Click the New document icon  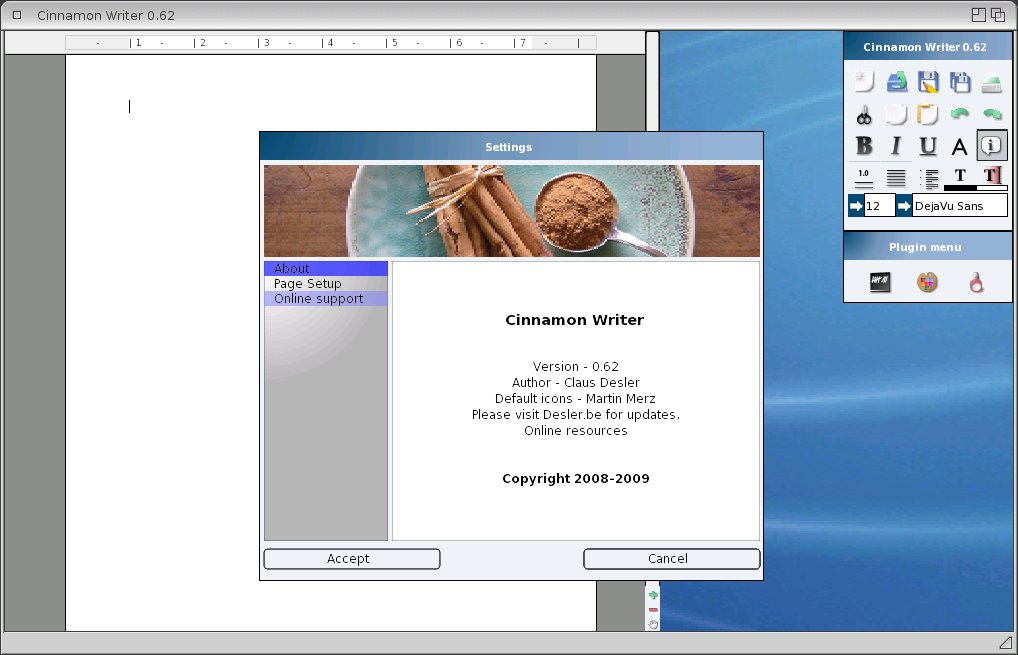pos(865,82)
